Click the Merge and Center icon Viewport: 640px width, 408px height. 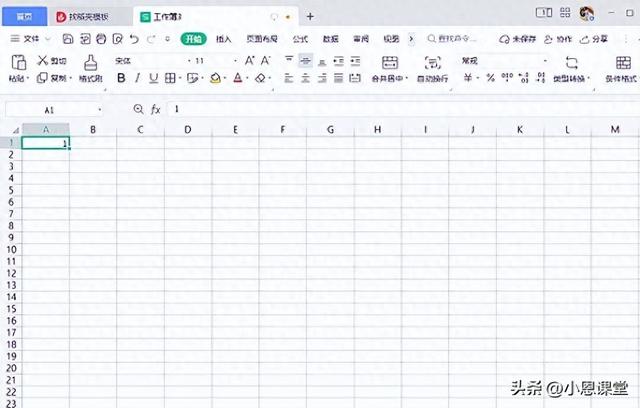(389, 62)
